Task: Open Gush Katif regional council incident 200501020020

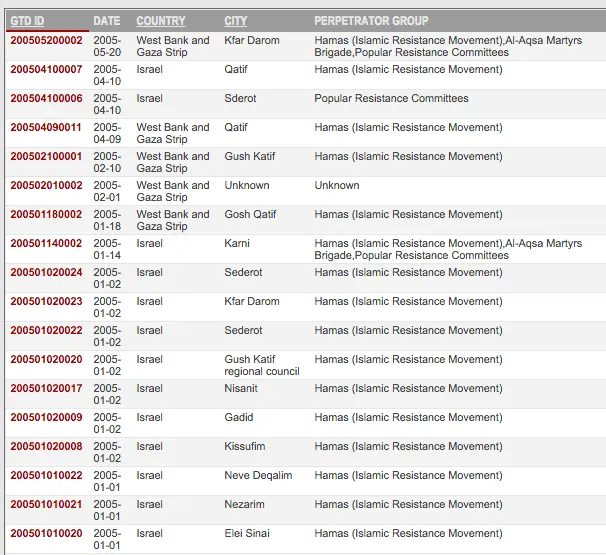Action: pos(46,360)
